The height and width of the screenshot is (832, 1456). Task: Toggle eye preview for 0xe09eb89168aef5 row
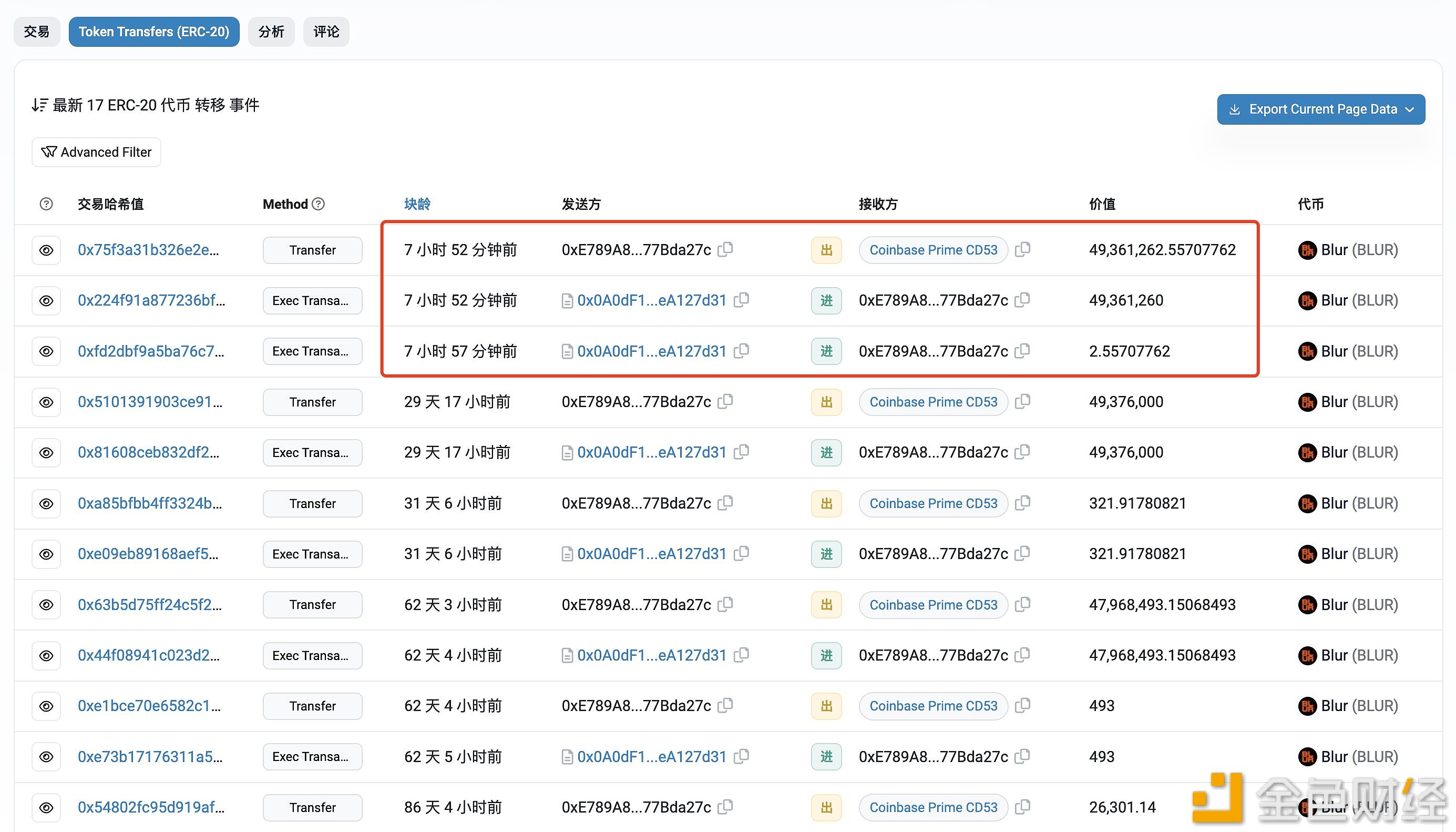(x=46, y=554)
